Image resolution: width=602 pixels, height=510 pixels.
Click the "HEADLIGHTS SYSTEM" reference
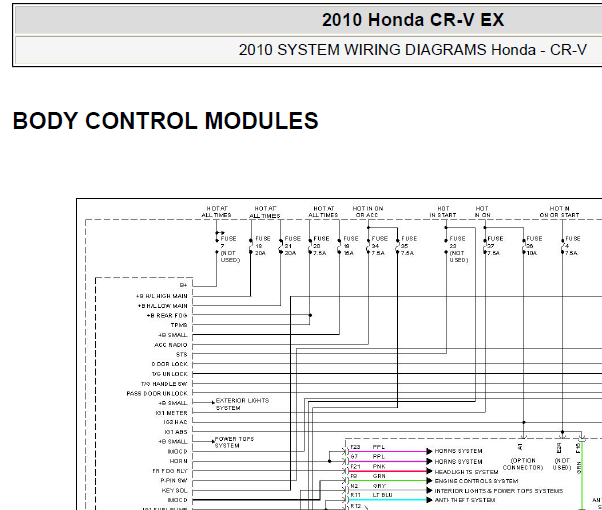coord(466,472)
